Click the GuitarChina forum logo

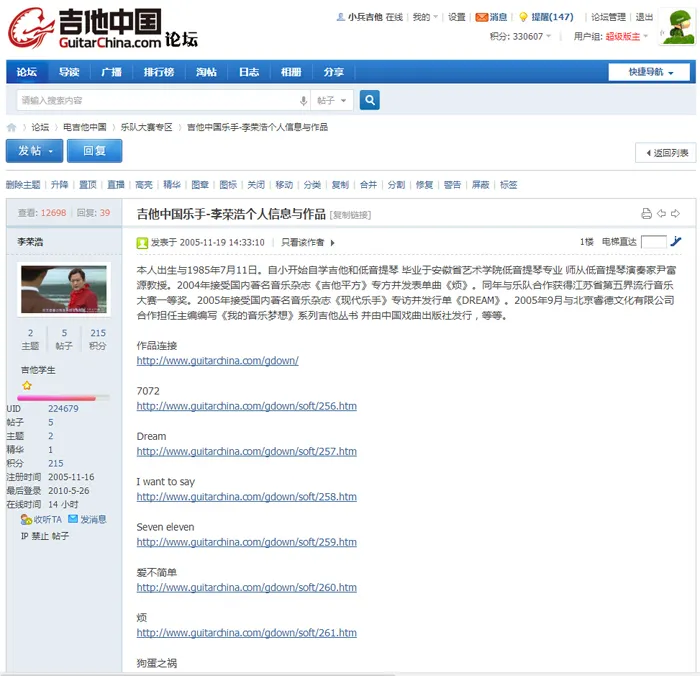[x=103, y=28]
